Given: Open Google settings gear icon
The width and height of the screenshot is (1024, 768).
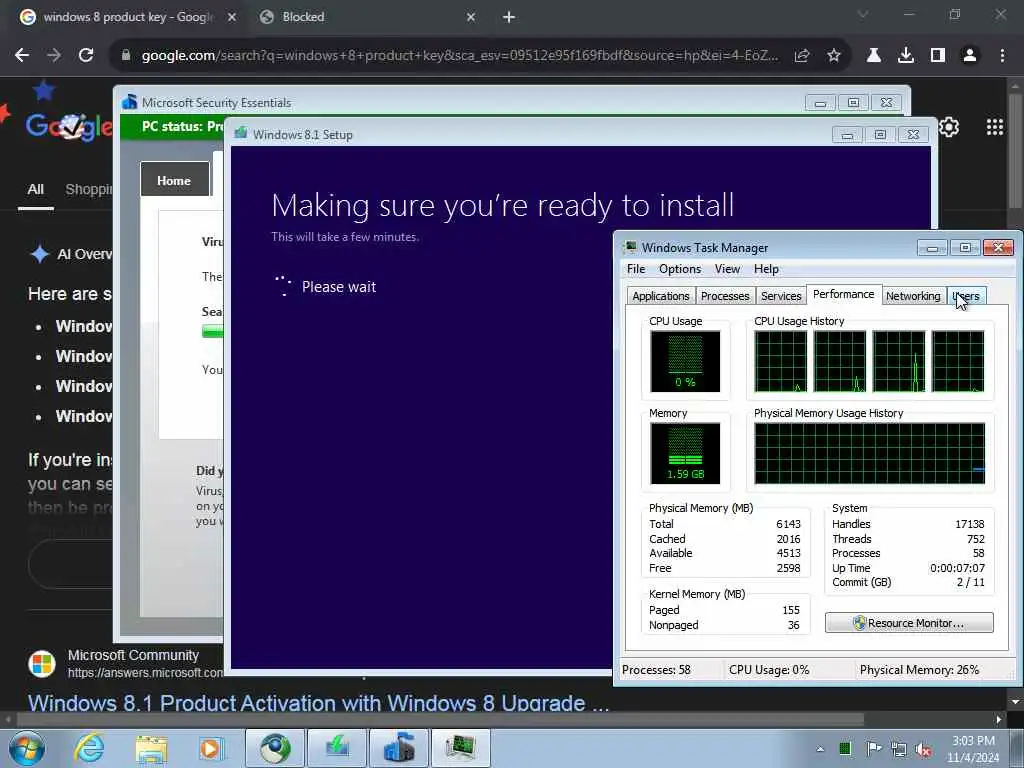Looking at the screenshot, I should point(949,127).
